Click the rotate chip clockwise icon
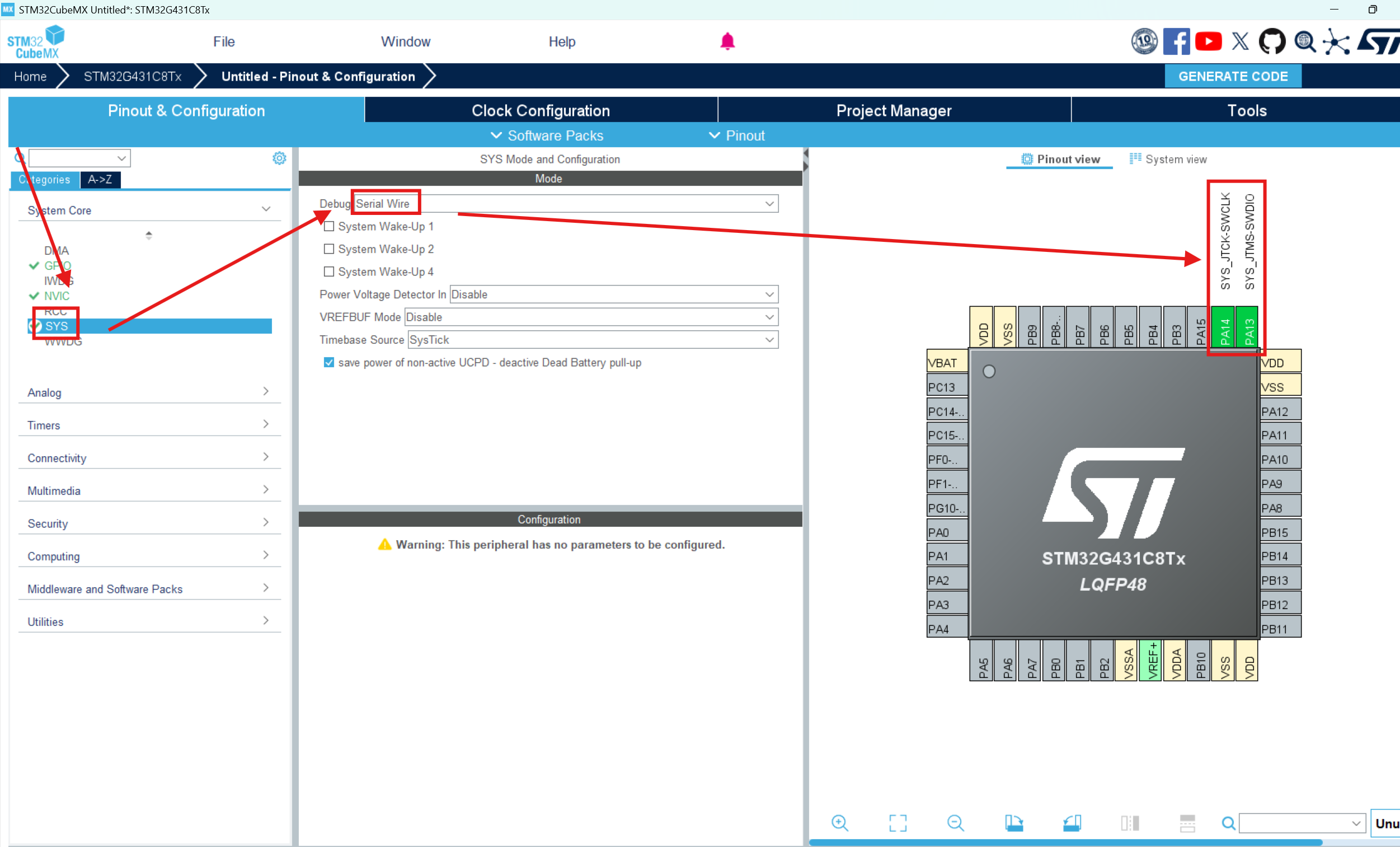 (x=1014, y=822)
